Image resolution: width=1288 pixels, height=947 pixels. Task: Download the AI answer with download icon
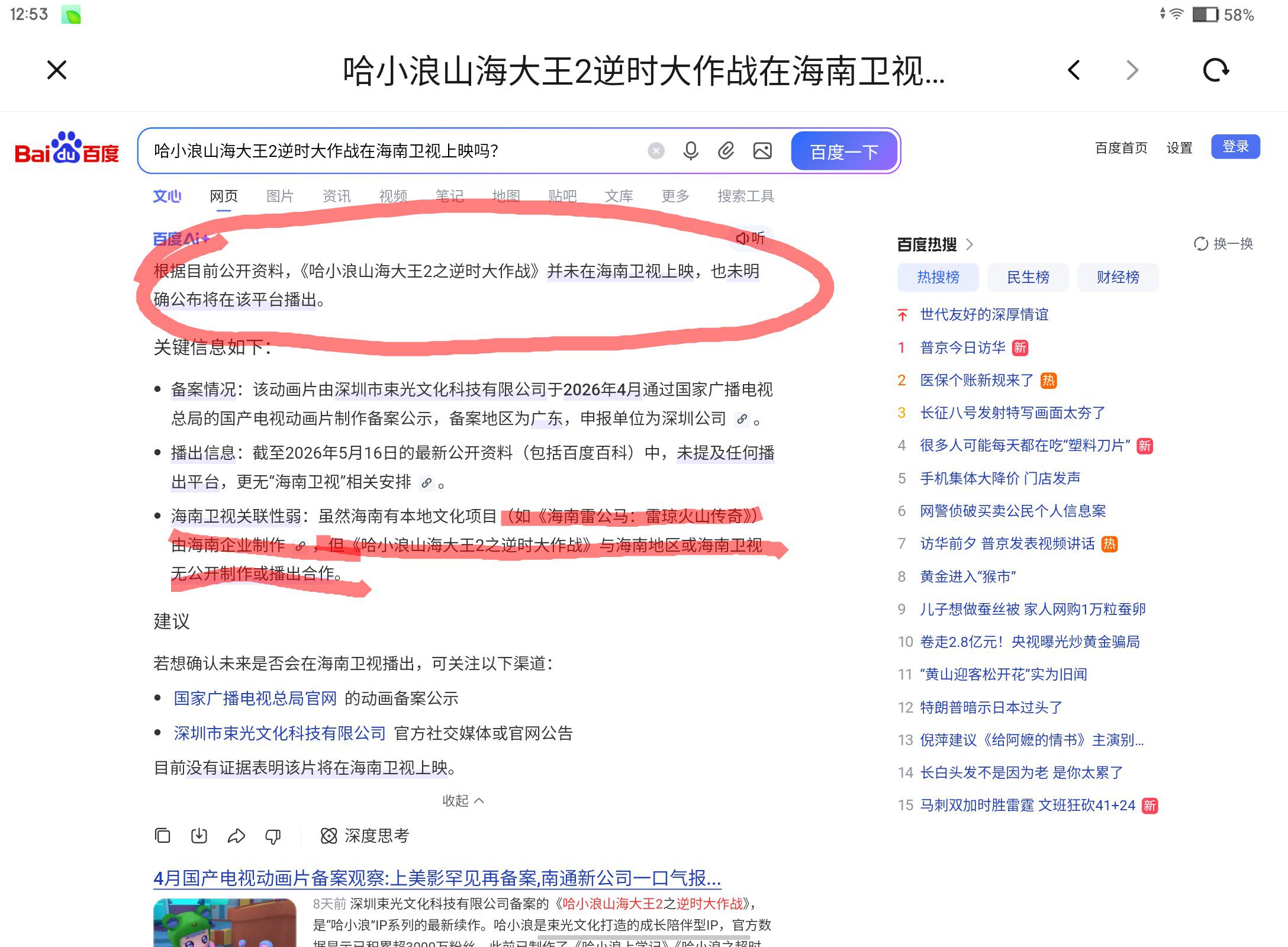pyautogui.click(x=199, y=836)
